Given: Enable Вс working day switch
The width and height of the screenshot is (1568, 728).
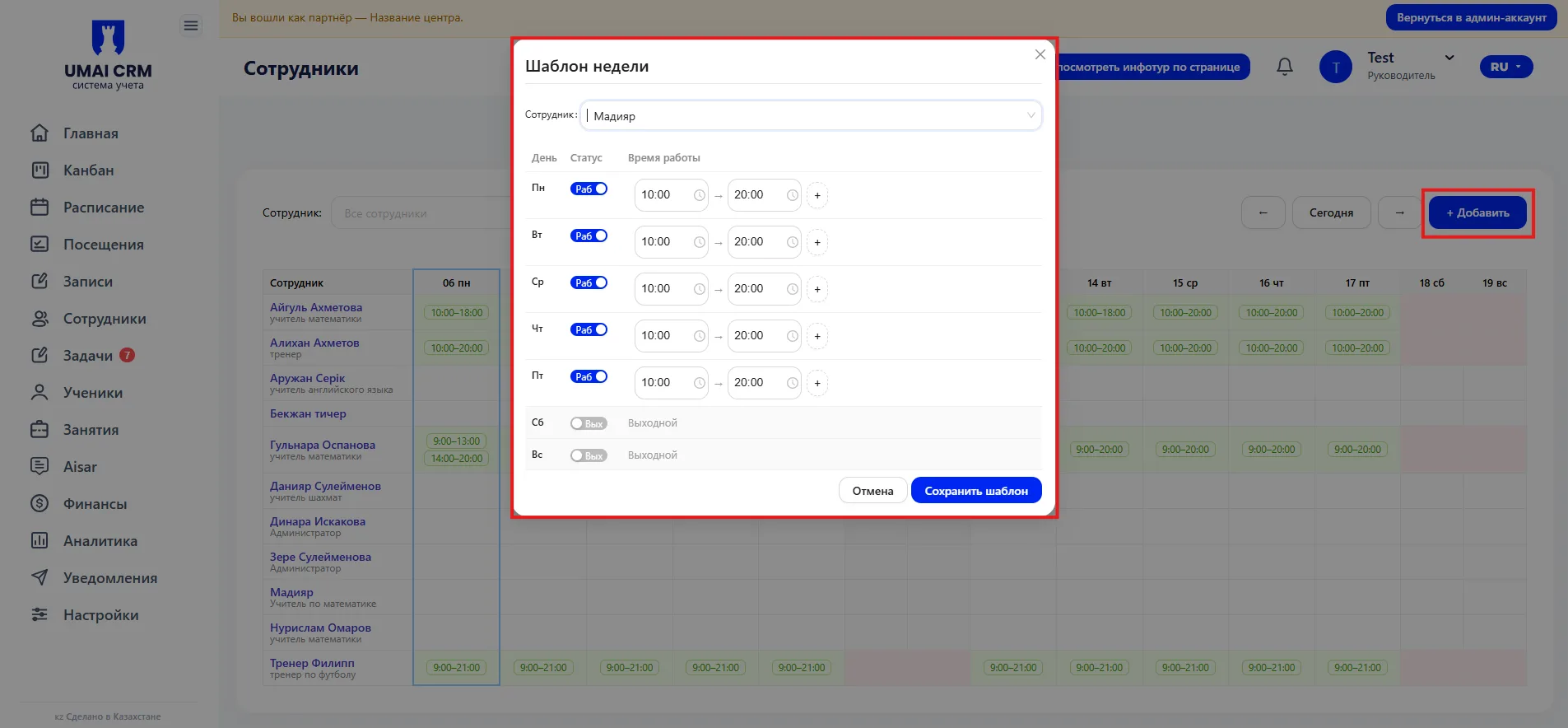Looking at the screenshot, I should click(589, 455).
